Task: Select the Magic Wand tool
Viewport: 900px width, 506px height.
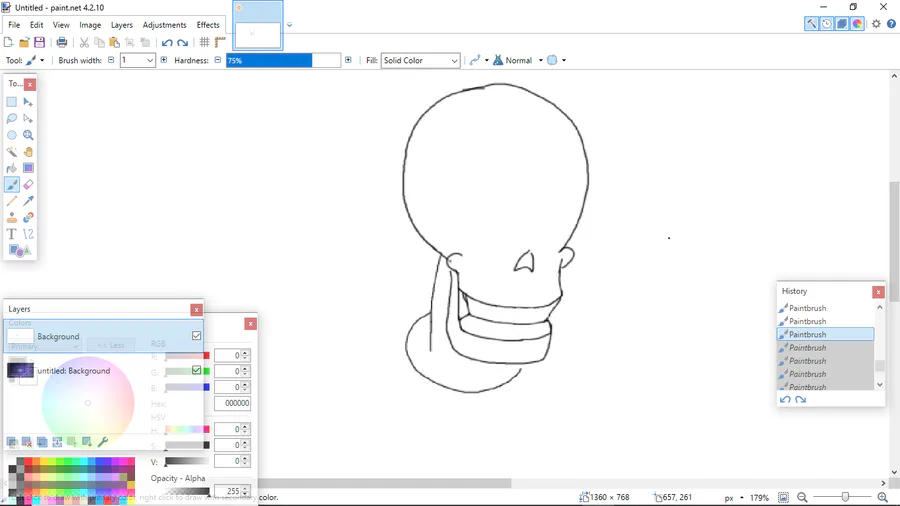Action: point(11,152)
